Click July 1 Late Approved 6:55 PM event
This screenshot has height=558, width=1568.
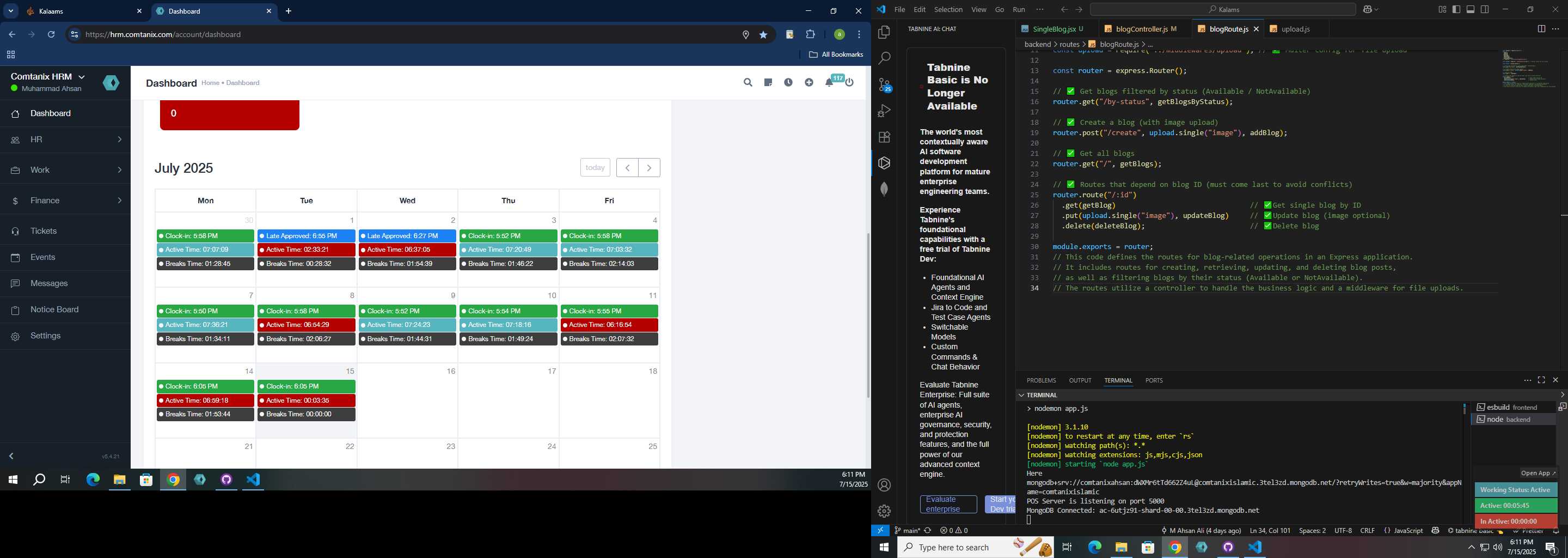point(306,236)
